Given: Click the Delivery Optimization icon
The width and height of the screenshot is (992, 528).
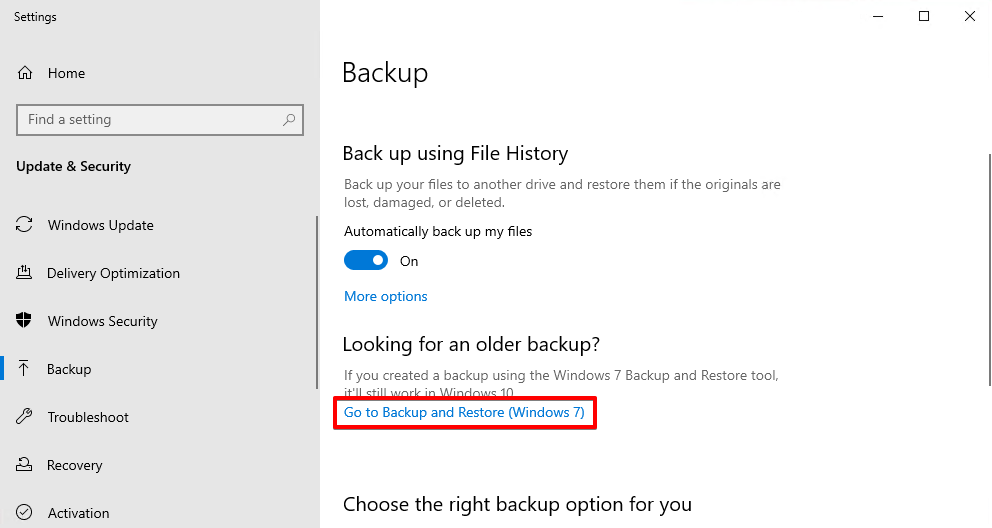Looking at the screenshot, I should pos(25,273).
